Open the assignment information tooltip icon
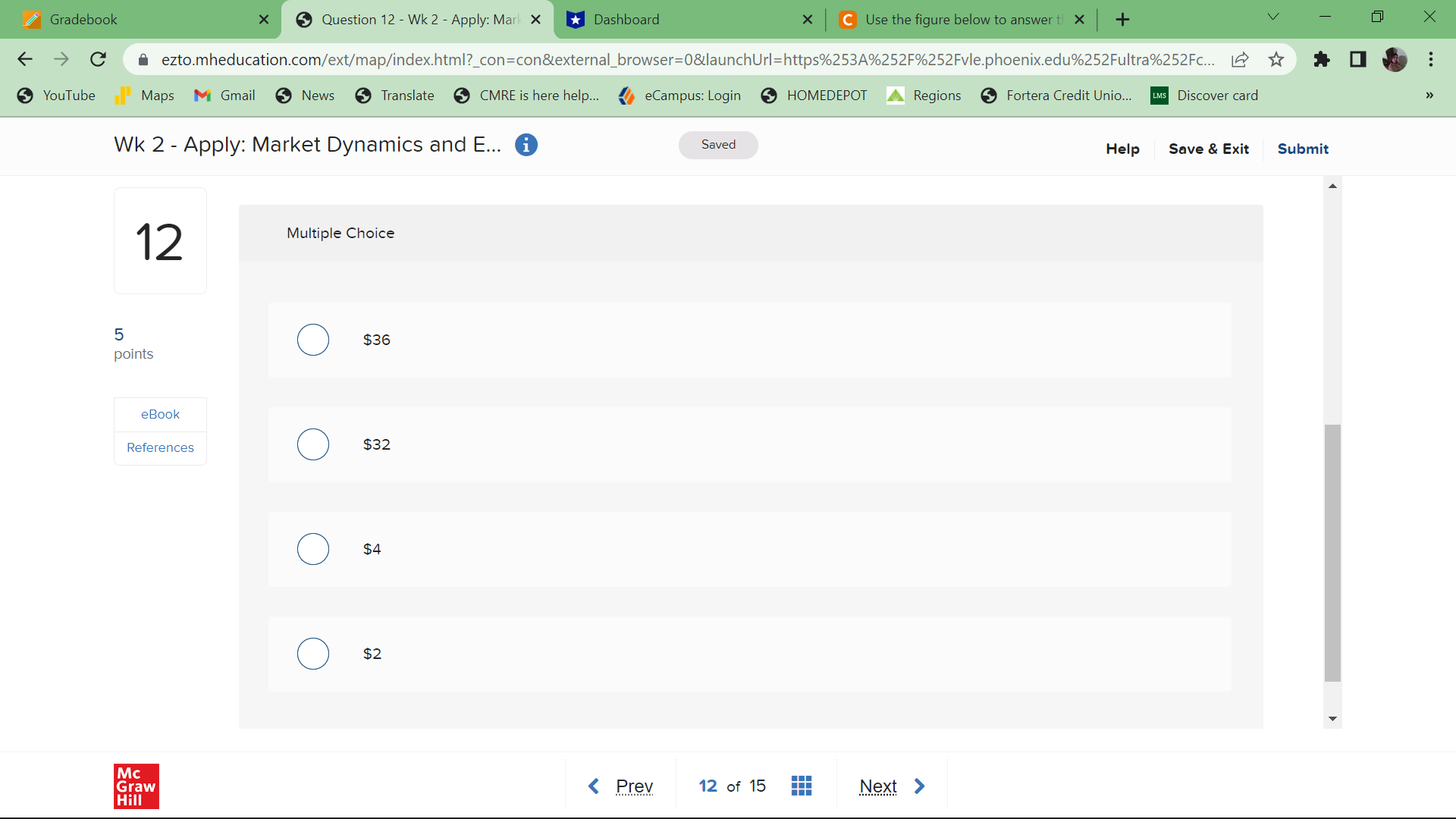This screenshot has height=819, width=1456. (x=526, y=144)
